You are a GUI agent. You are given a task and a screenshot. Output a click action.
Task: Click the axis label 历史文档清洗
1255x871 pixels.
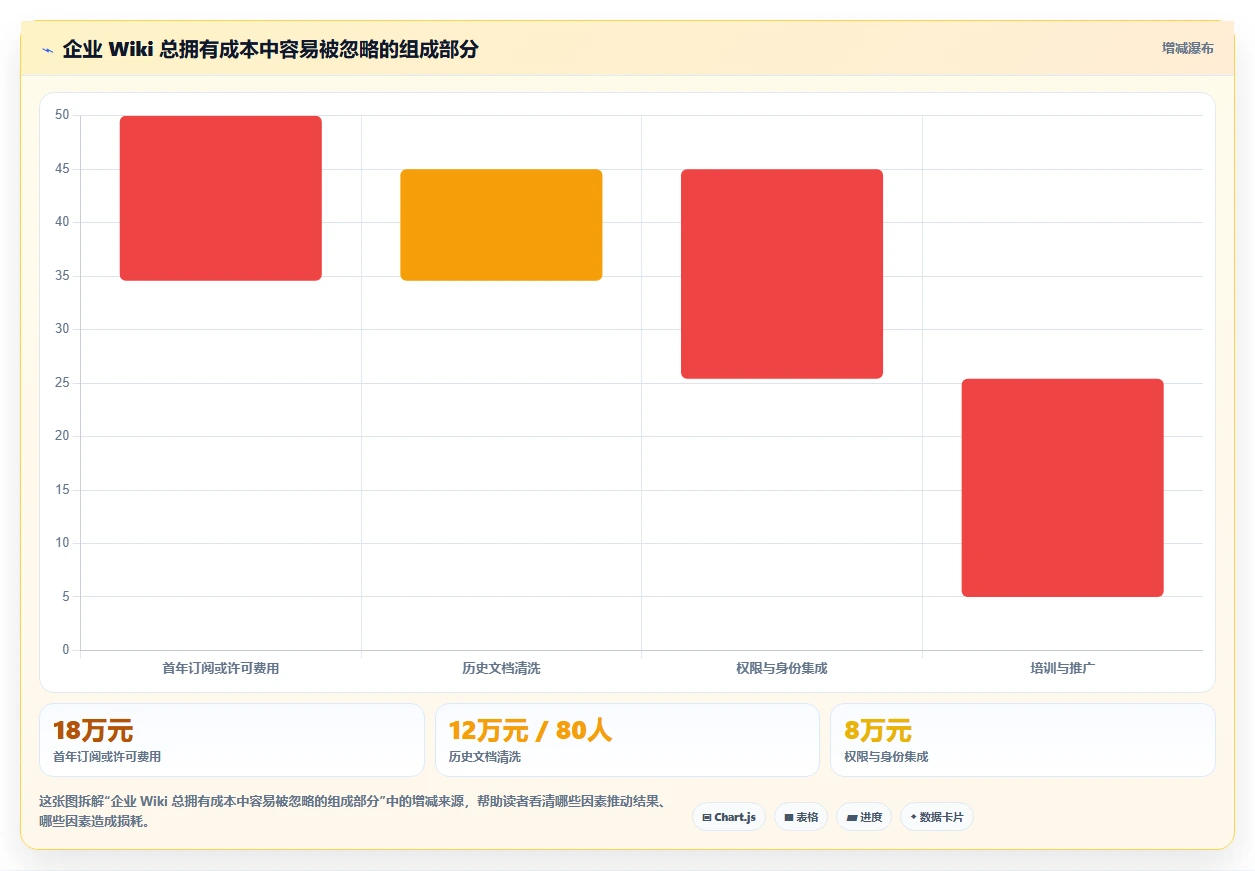coord(501,668)
